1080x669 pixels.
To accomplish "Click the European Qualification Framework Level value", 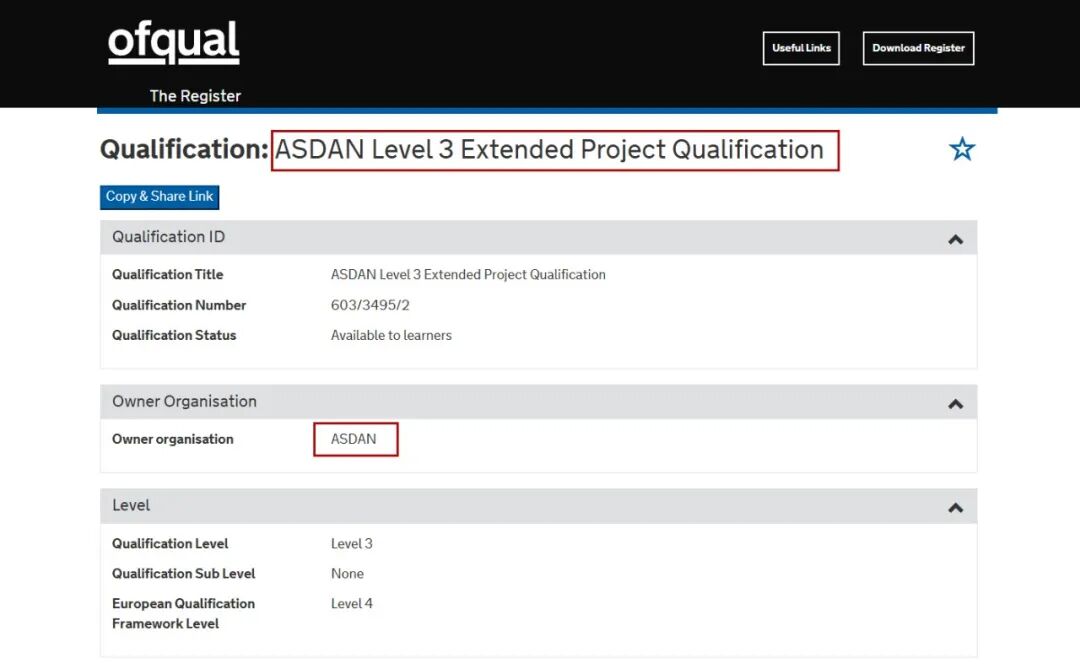I will (351, 603).
